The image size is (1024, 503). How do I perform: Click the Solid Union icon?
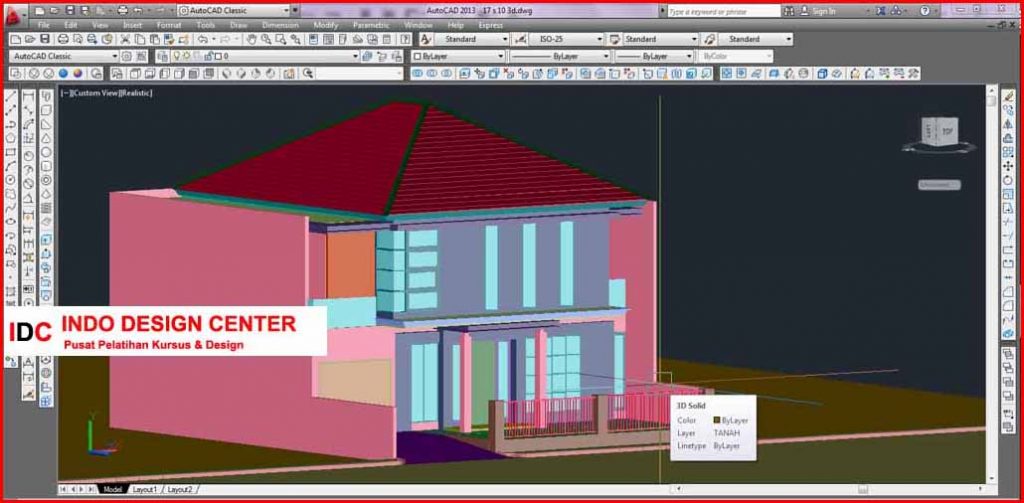tap(417, 73)
